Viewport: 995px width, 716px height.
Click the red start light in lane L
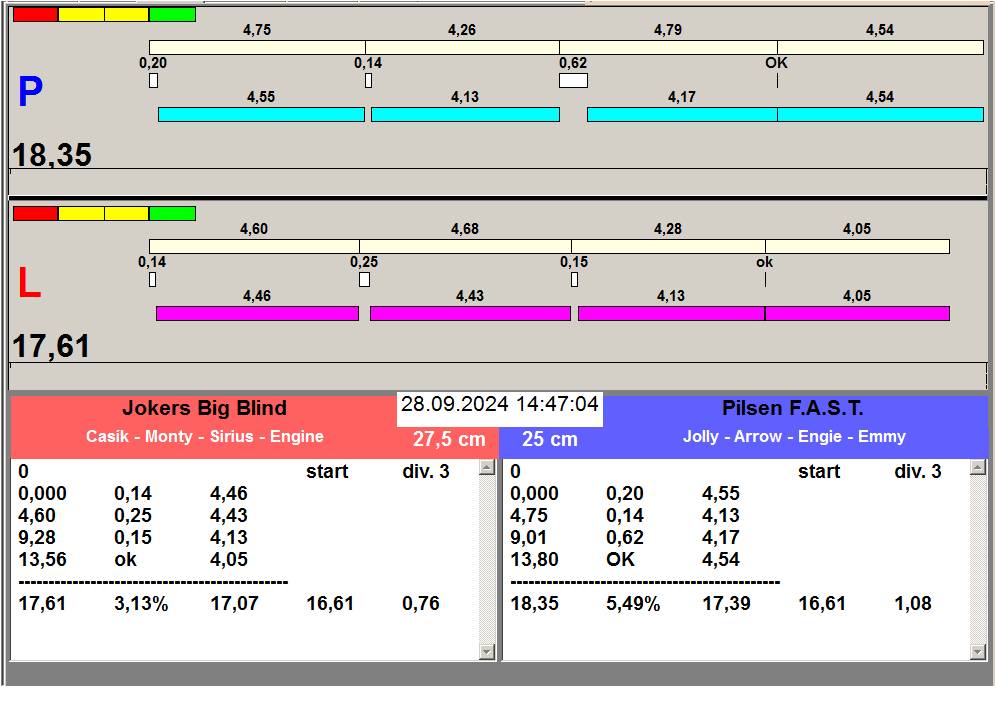[35, 214]
